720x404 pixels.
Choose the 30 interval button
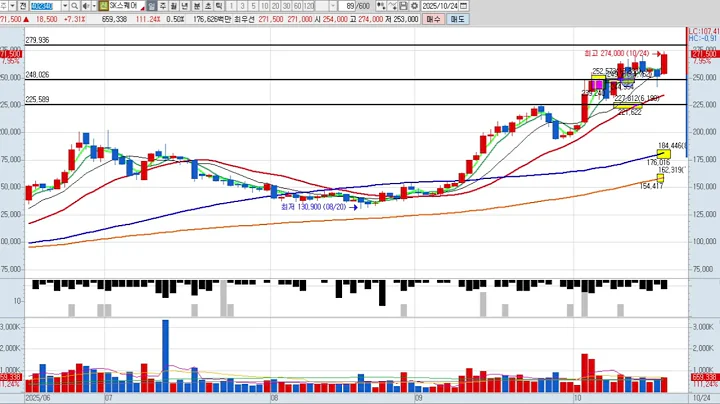pyautogui.click(x=287, y=6)
